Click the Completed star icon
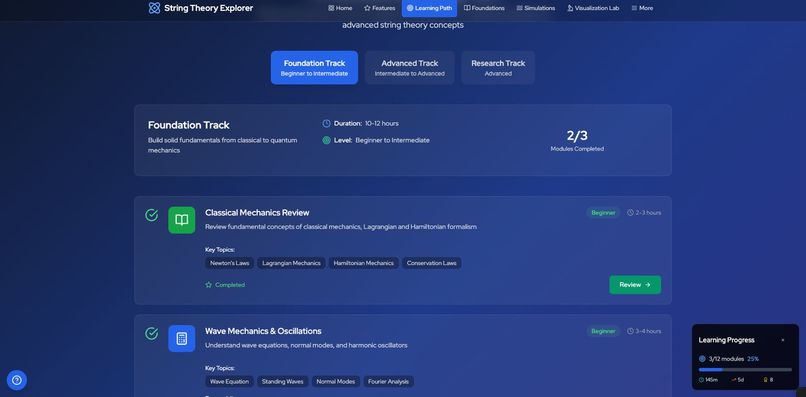806x397 pixels. click(209, 284)
